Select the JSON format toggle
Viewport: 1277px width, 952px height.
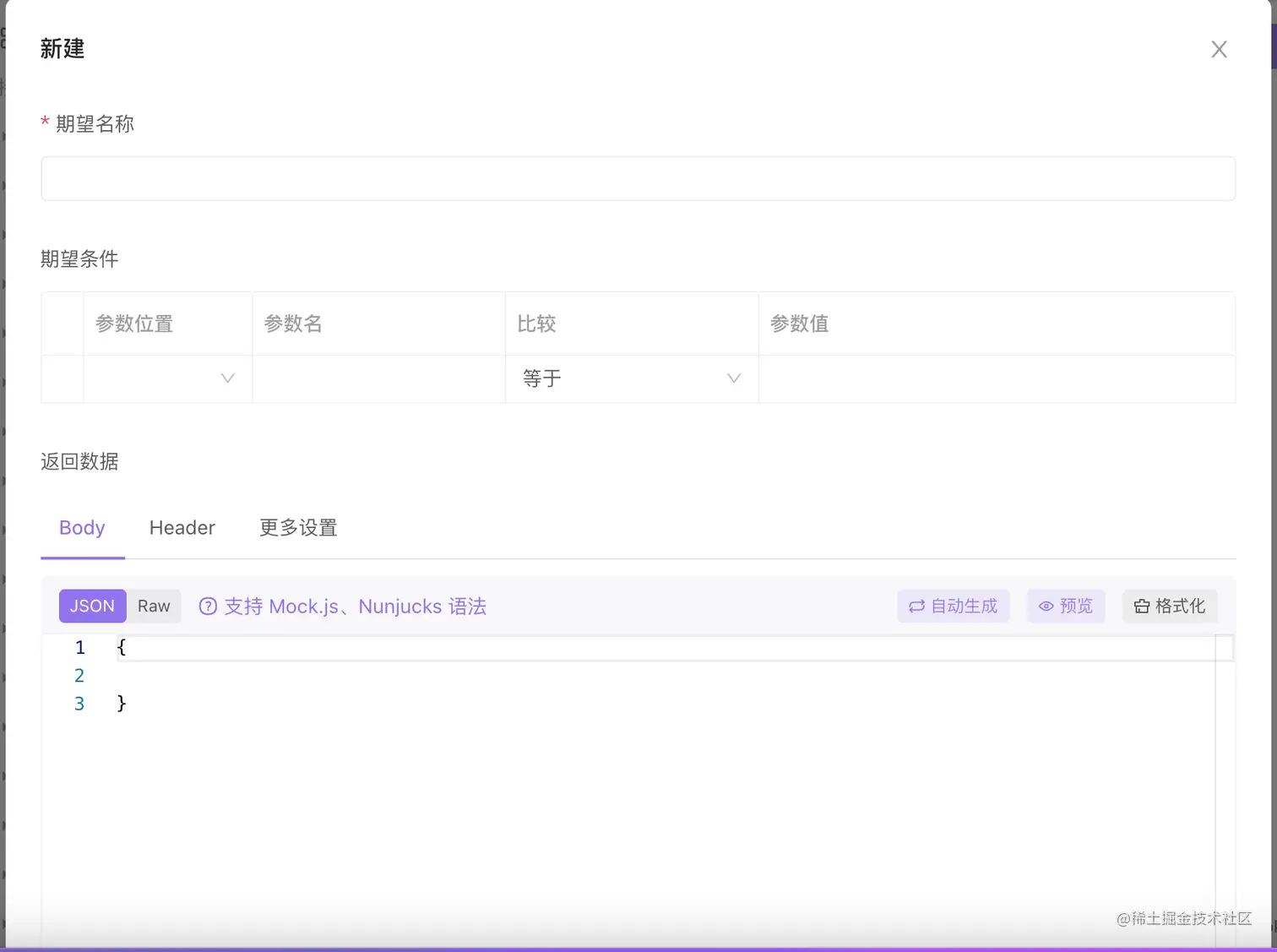tap(92, 606)
